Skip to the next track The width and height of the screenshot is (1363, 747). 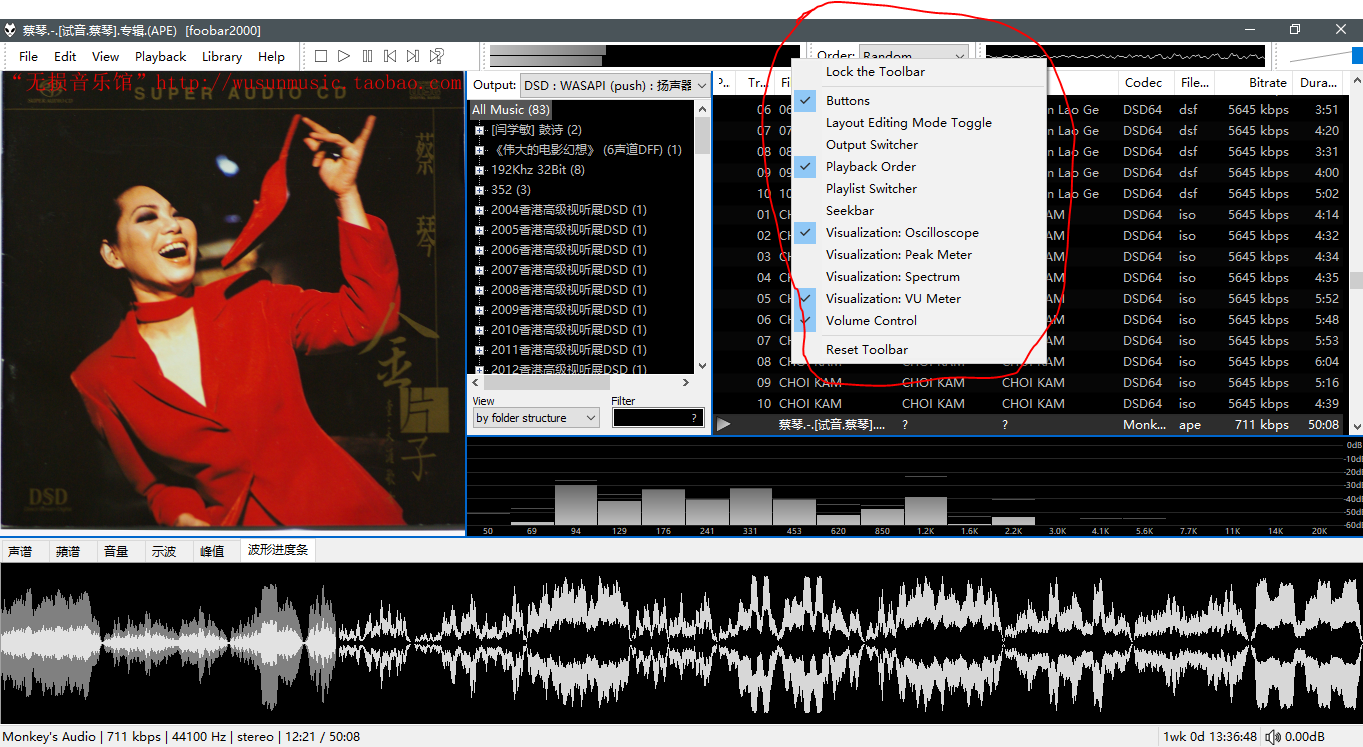pyautogui.click(x=413, y=57)
